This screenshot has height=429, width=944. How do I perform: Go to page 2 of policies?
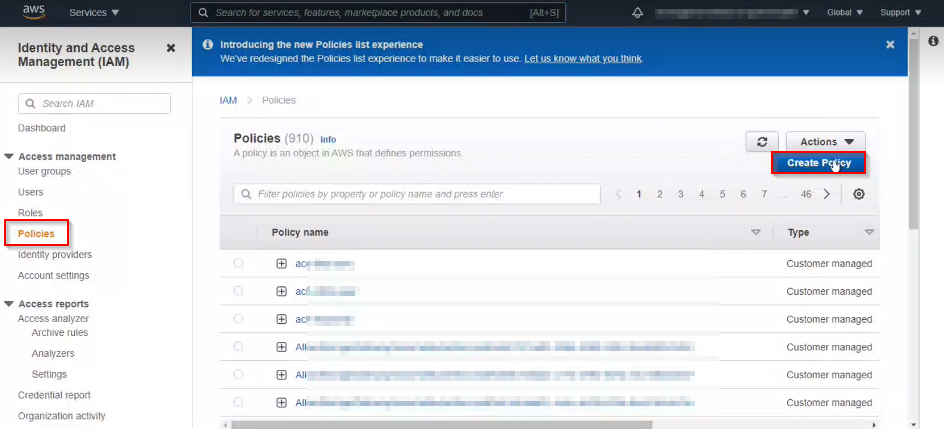pyautogui.click(x=660, y=194)
